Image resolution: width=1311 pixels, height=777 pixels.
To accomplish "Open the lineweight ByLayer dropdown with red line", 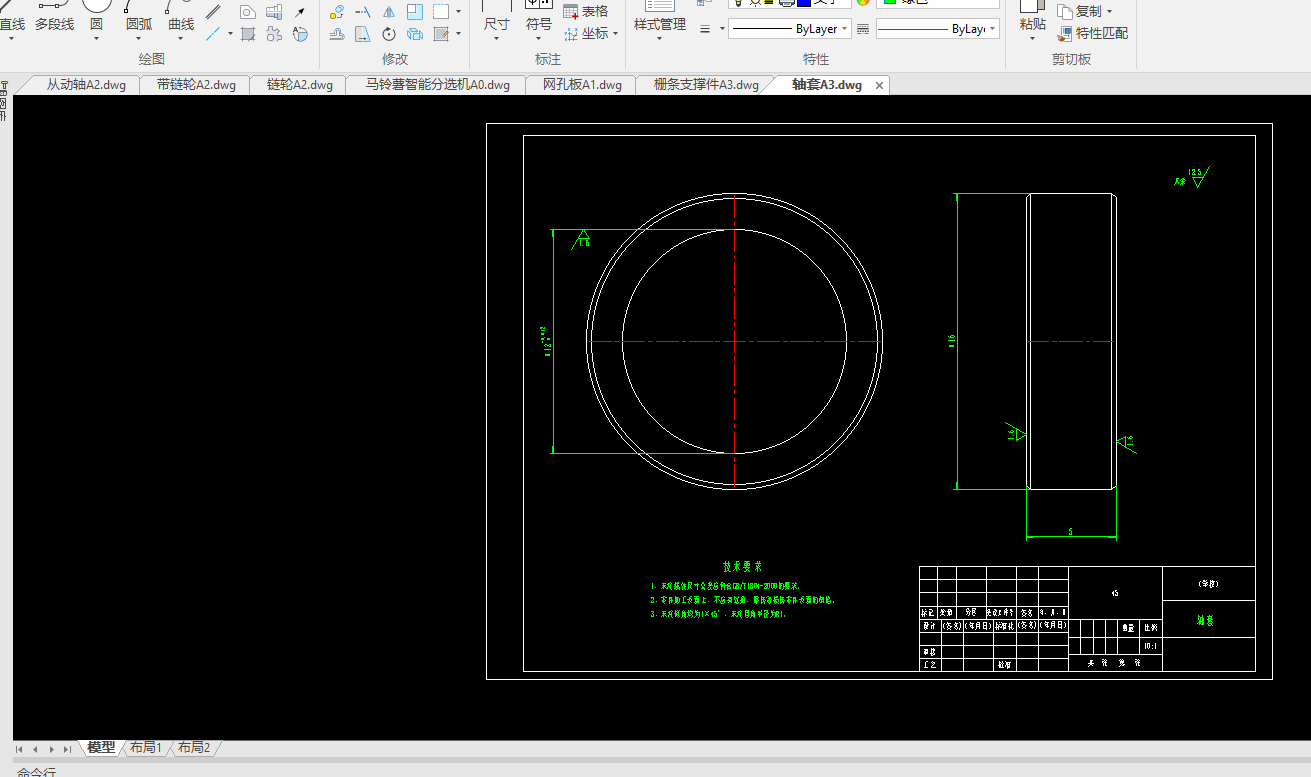I will point(937,29).
